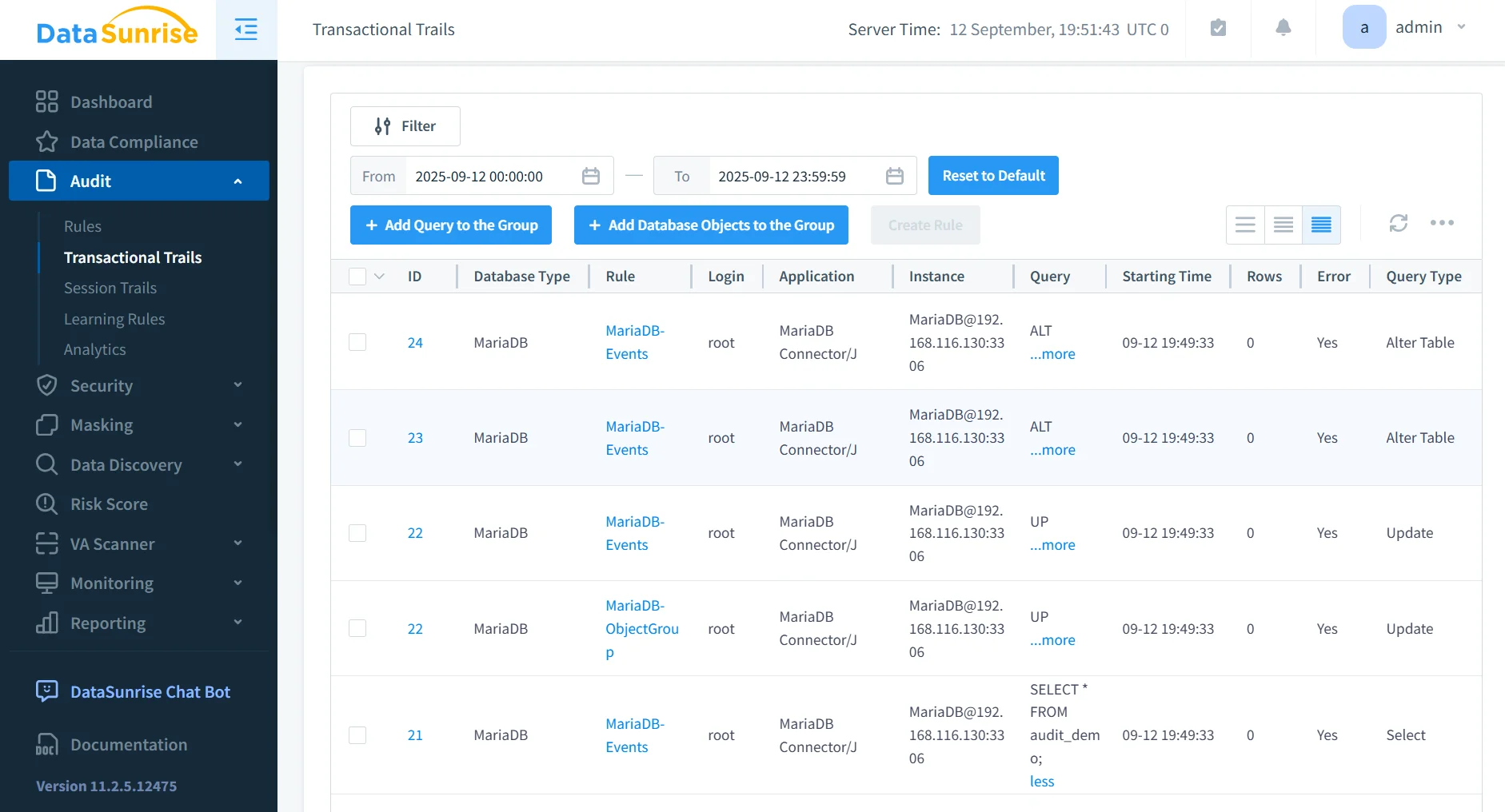Viewport: 1505px width, 812px height.
Task: Open the three-dots more options menu
Action: 1442,224
